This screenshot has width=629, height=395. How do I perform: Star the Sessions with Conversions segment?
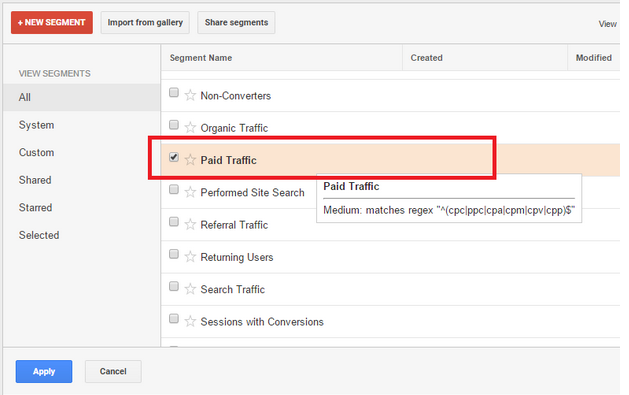click(190, 321)
